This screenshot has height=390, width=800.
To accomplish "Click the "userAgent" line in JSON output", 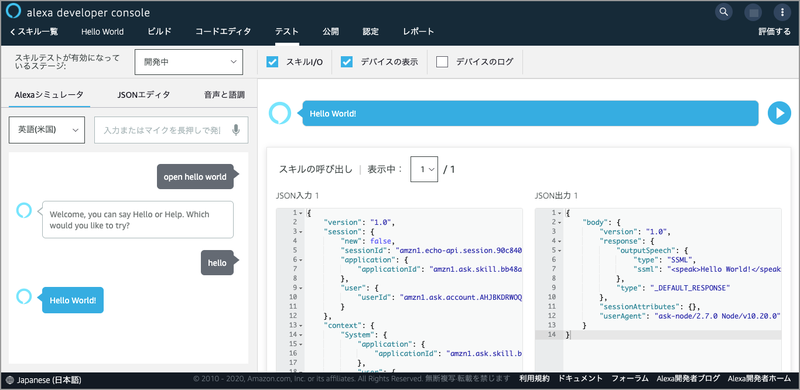I will pyautogui.click(x=690, y=316).
